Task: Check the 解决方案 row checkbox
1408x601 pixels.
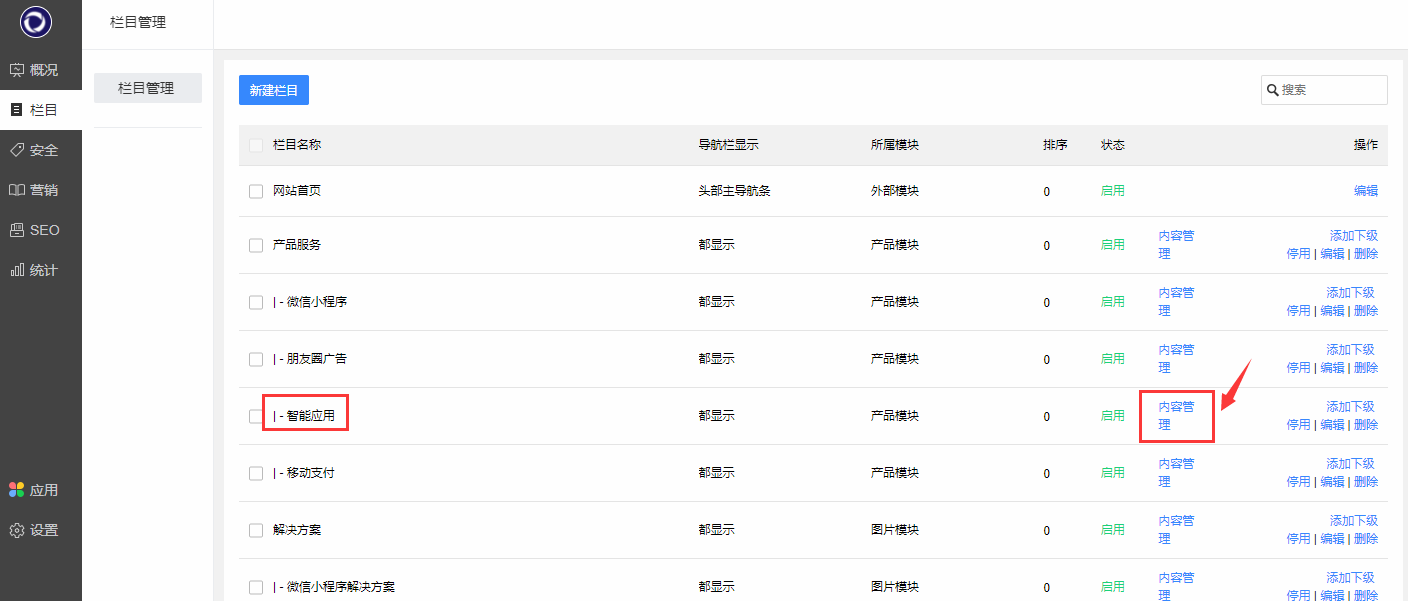Action: (256, 530)
